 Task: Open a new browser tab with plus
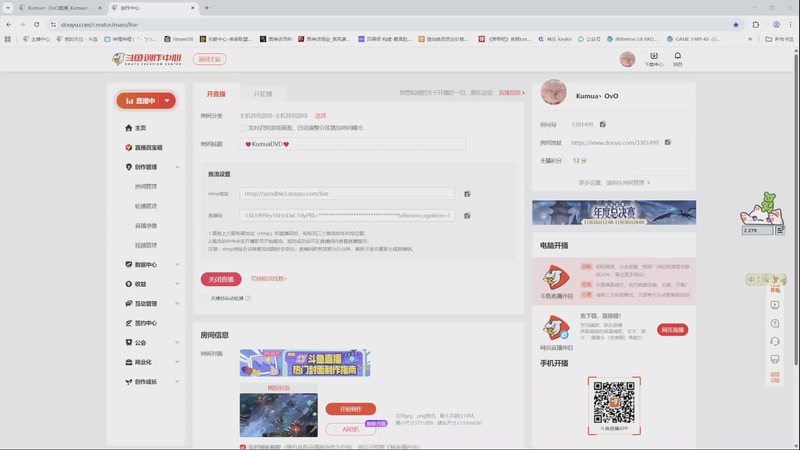point(207,8)
